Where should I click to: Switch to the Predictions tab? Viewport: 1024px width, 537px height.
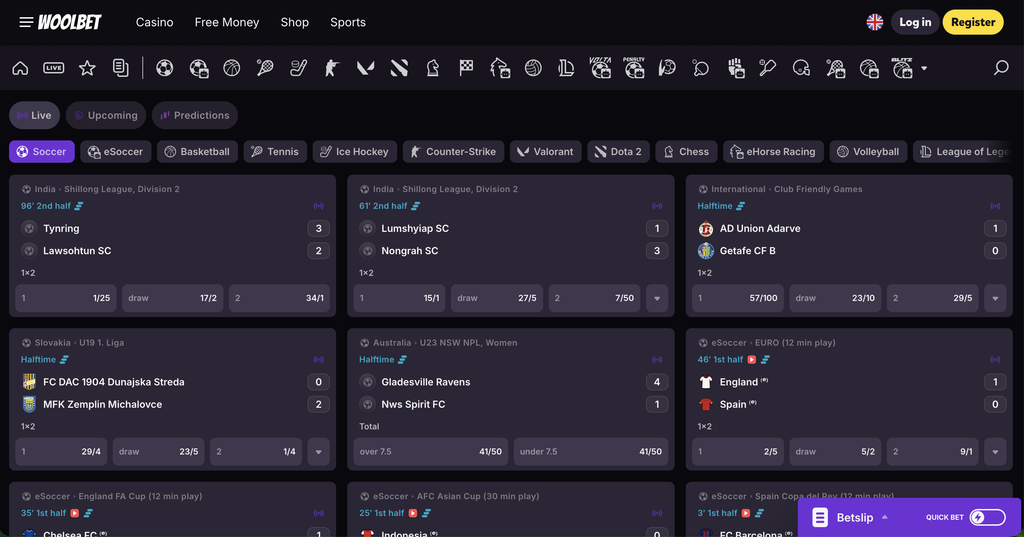pyautogui.click(x=195, y=115)
